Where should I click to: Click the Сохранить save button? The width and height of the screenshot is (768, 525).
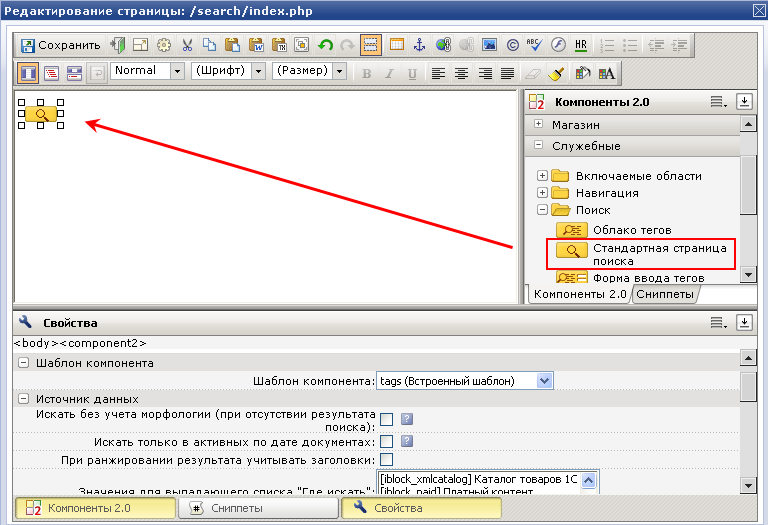[x=60, y=45]
